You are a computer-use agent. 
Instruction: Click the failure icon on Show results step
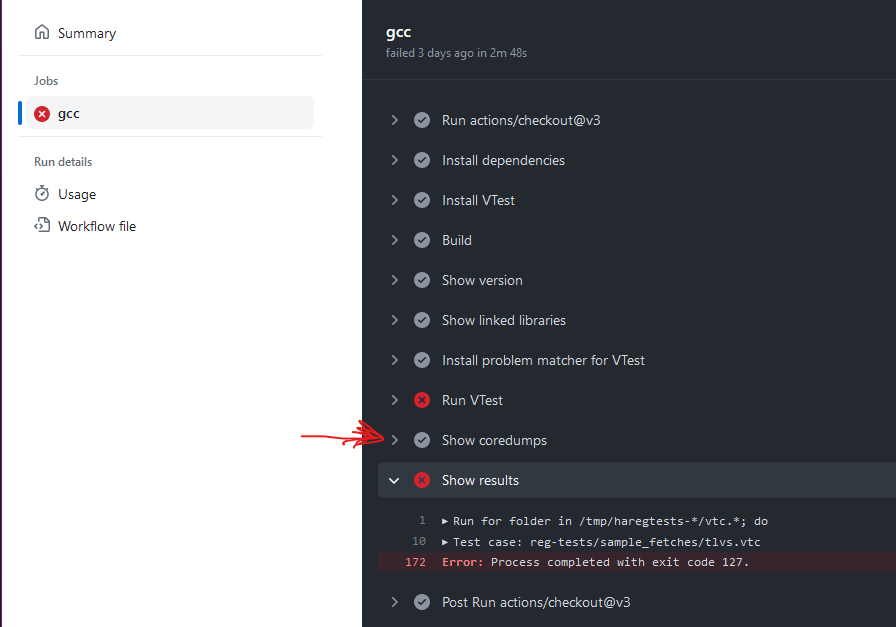point(422,480)
